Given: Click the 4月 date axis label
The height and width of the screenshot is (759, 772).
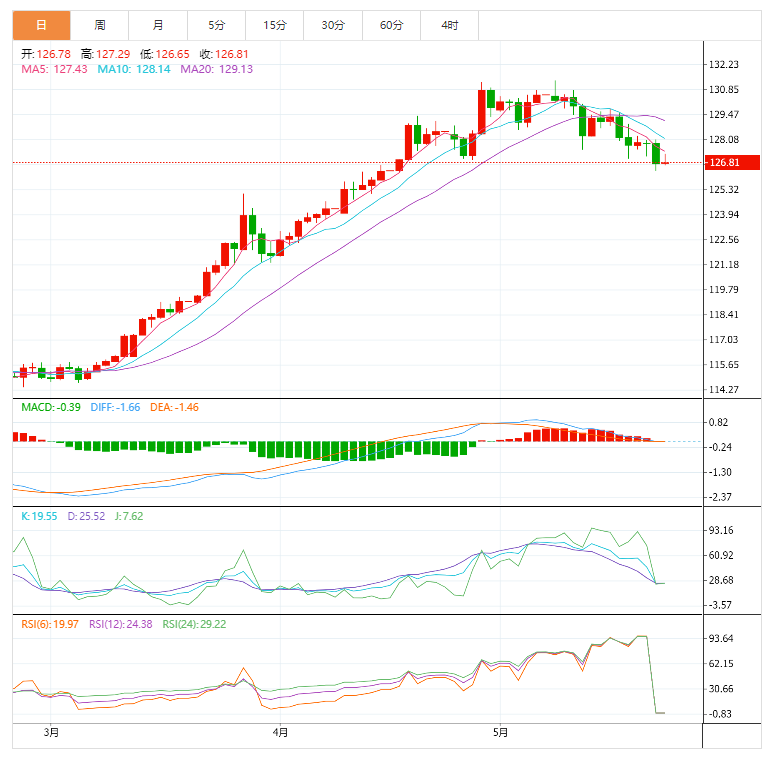Looking at the screenshot, I should 280,732.
